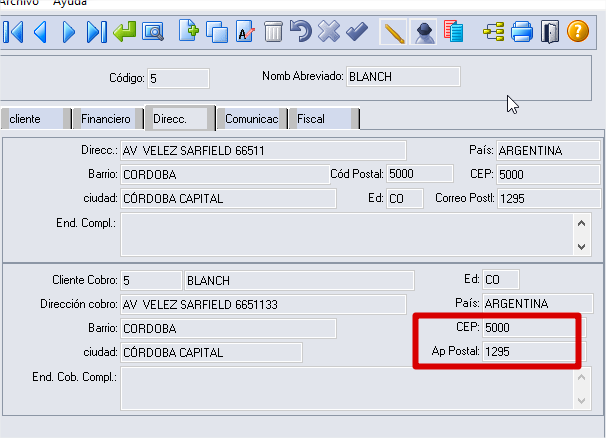This screenshot has width=606, height=438.
Task: Select the yellow pencil tool icon
Action: 393,32
